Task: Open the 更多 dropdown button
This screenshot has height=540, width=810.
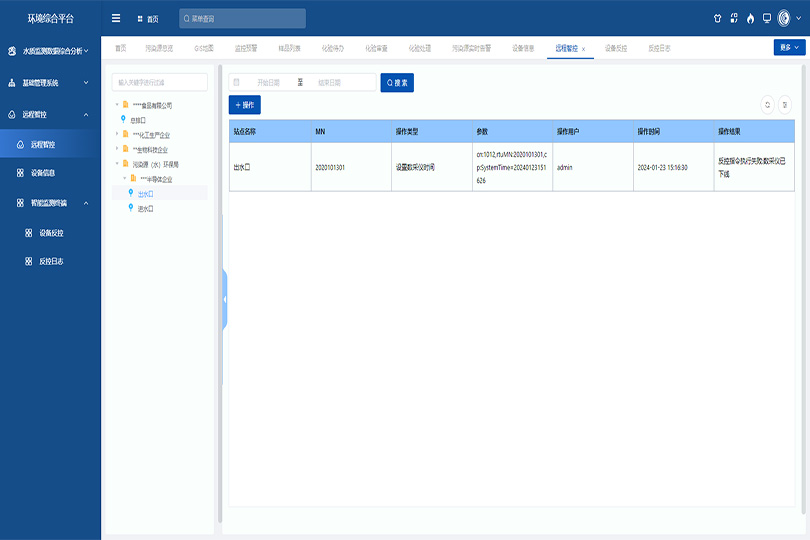Action: (788, 47)
